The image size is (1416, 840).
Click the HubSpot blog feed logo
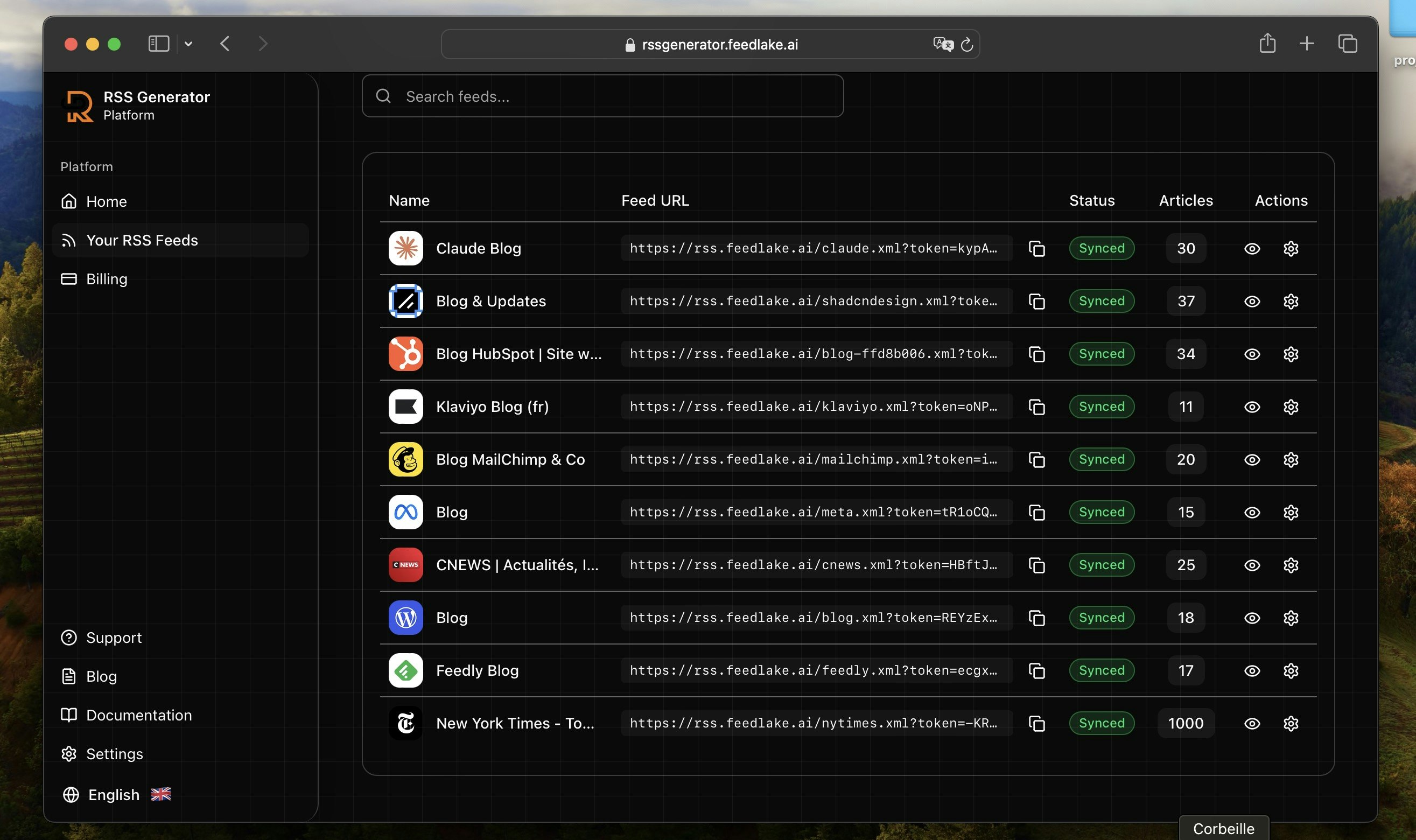pos(405,354)
